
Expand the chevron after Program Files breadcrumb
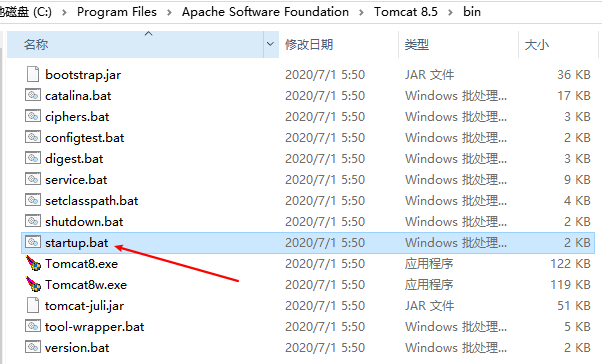(x=169, y=12)
